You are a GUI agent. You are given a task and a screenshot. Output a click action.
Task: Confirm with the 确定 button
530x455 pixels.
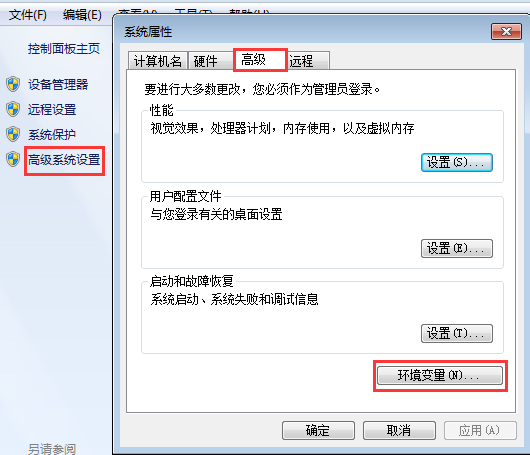pyautogui.click(x=318, y=430)
